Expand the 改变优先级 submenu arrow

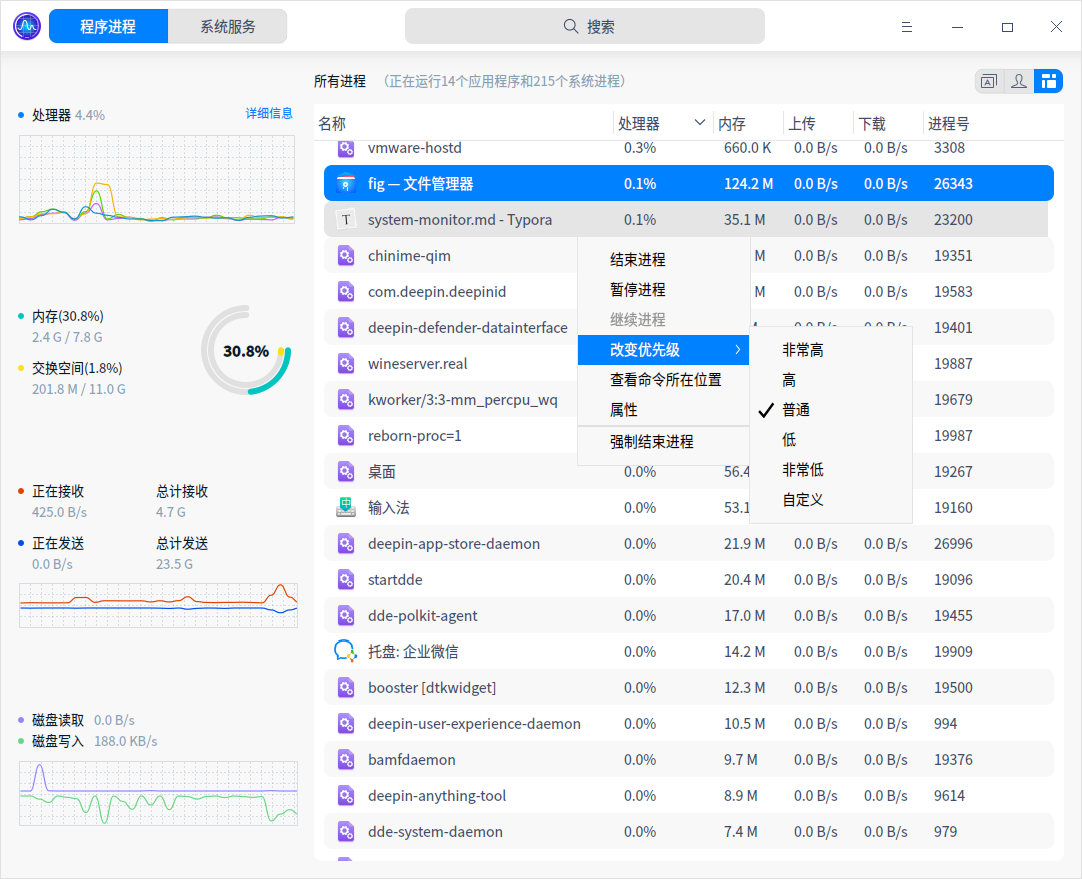click(738, 350)
